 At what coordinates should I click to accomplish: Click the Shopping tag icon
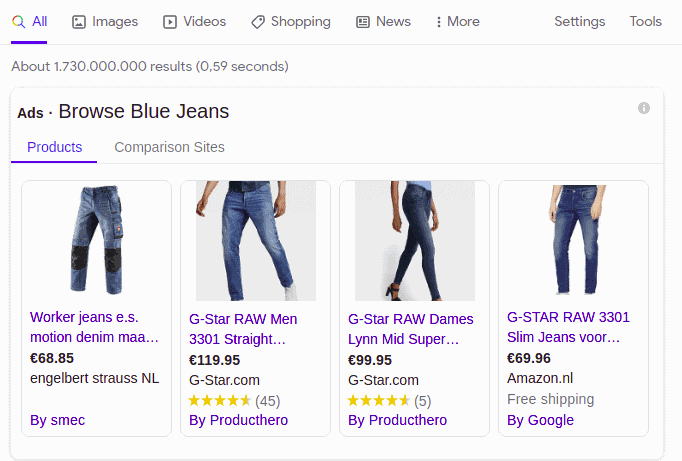click(257, 22)
